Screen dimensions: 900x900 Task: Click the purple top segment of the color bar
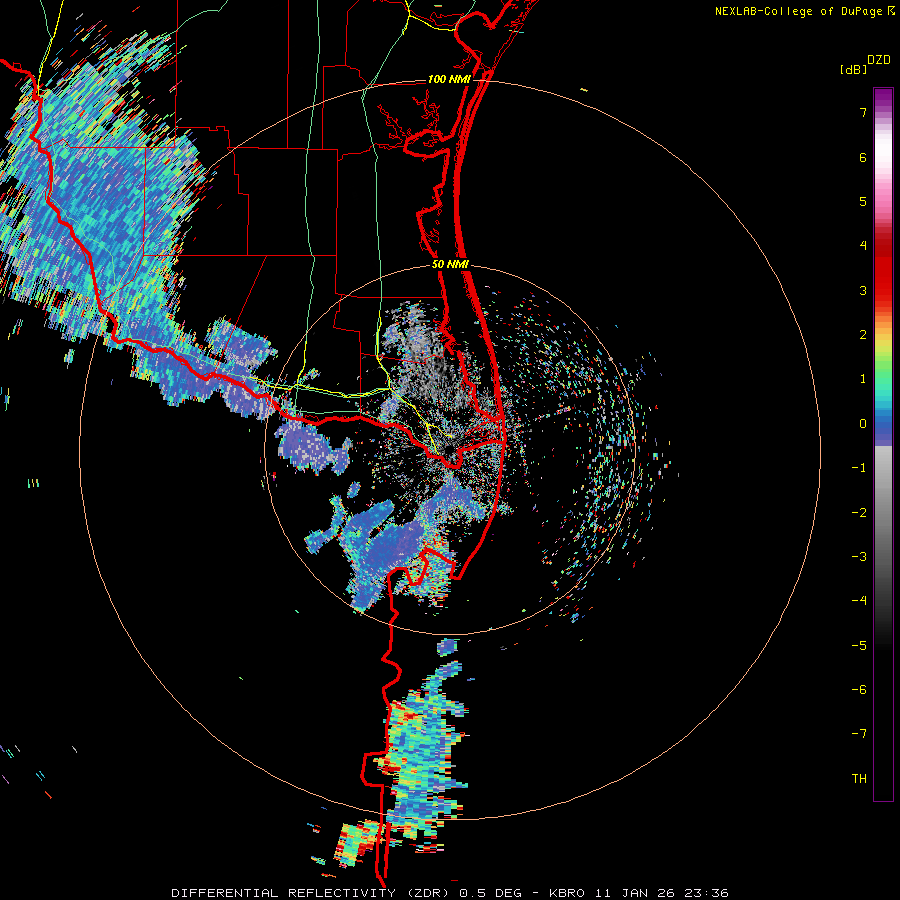click(x=883, y=99)
